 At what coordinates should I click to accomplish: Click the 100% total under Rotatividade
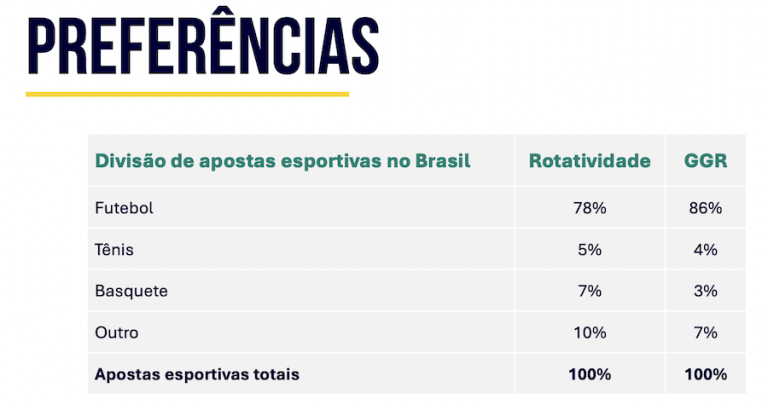pyautogui.click(x=589, y=374)
